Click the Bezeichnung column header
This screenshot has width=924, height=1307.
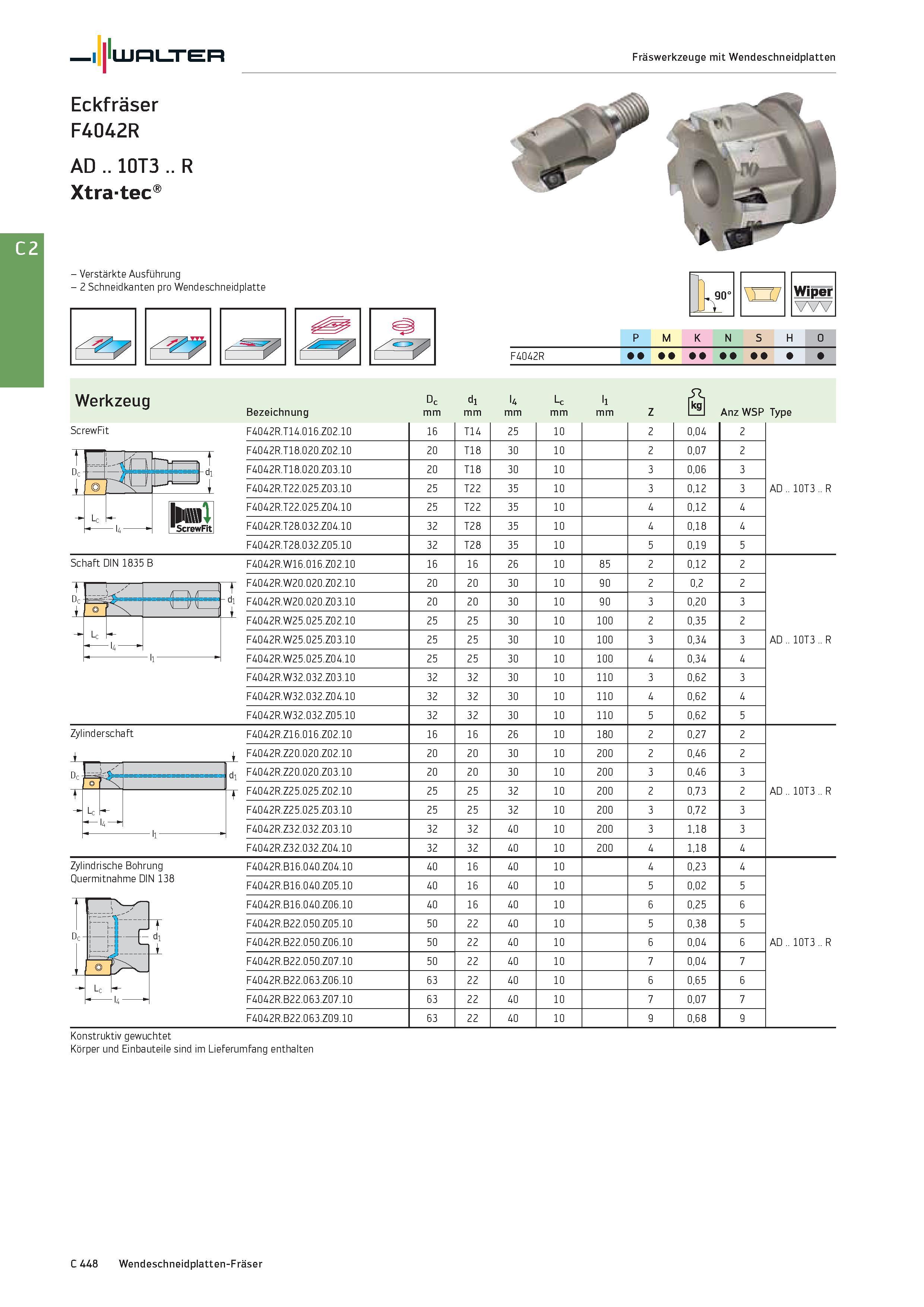[277, 412]
